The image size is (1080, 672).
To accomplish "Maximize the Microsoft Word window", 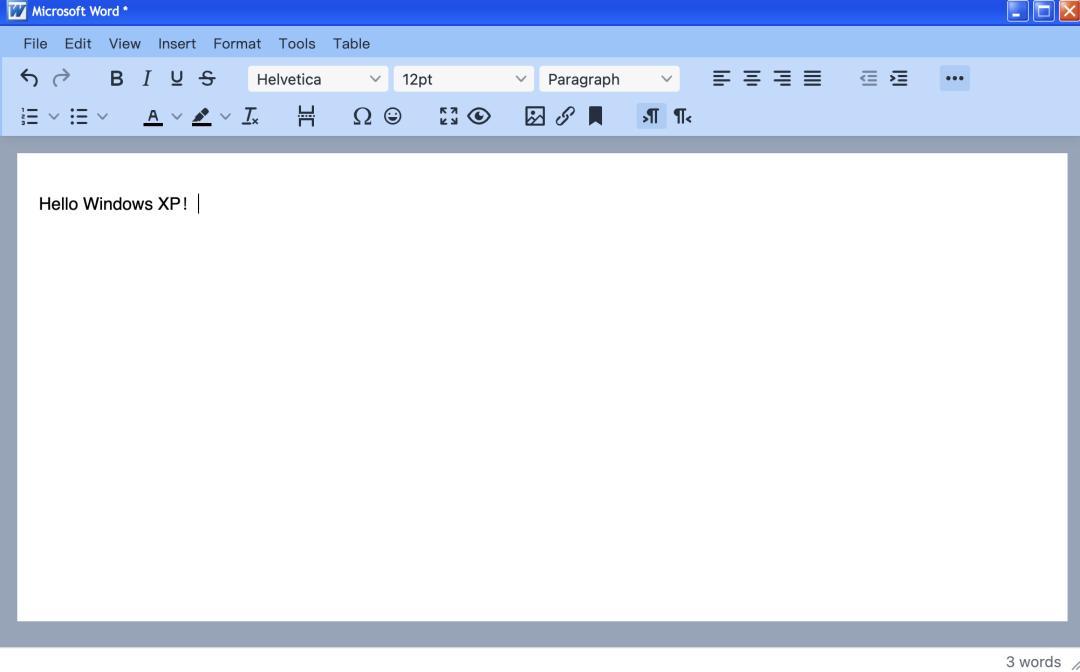I will click(x=1043, y=11).
